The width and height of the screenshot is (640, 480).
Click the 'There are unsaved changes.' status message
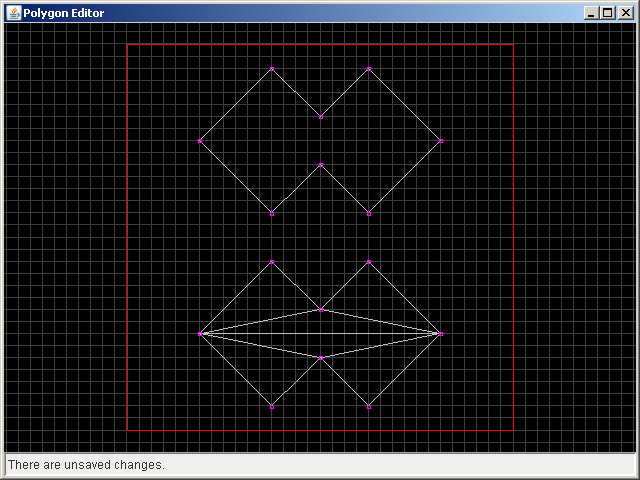(x=87, y=465)
